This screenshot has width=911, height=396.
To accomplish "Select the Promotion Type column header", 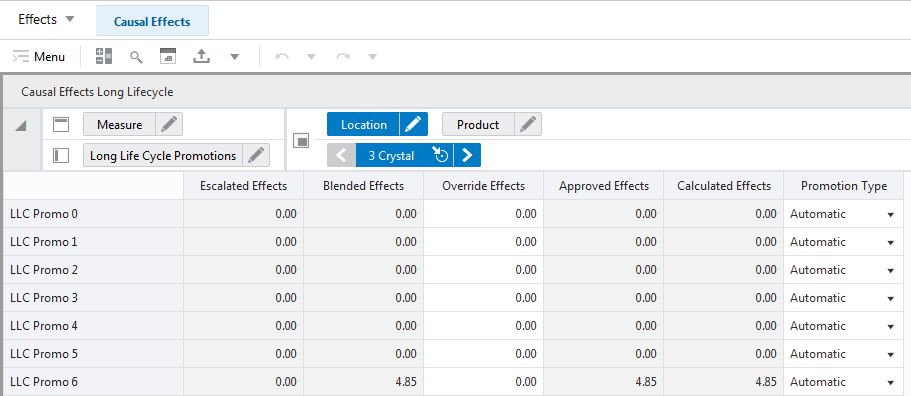I will 844,186.
